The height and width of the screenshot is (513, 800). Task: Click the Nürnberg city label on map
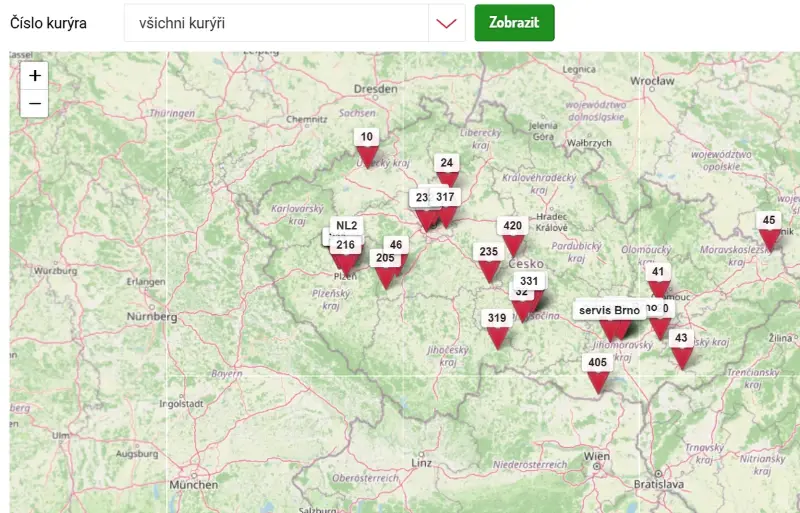pos(152,316)
